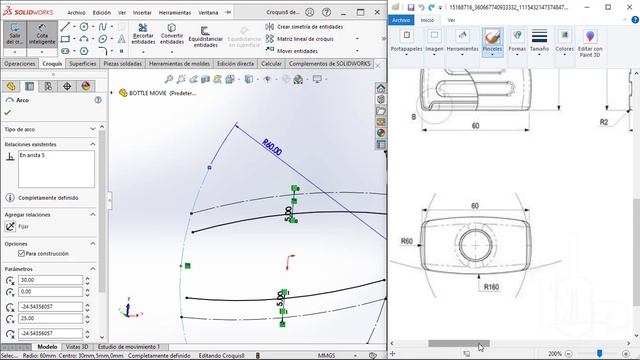Open Matriz lineal de croquis dropdown arrow
Viewport: 640px width, 360px height.
tap(357, 39)
